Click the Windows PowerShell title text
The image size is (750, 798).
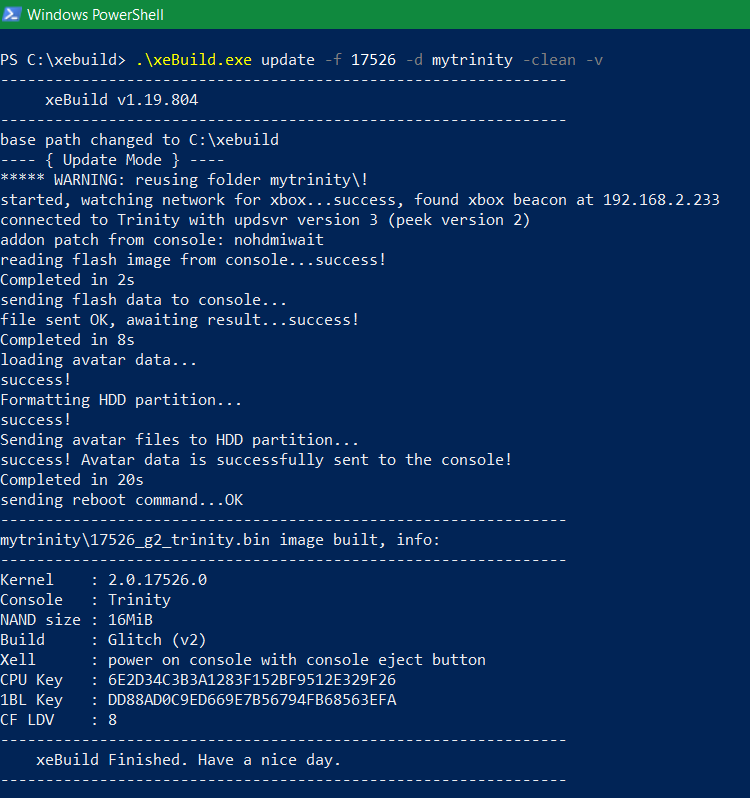point(95,15)
